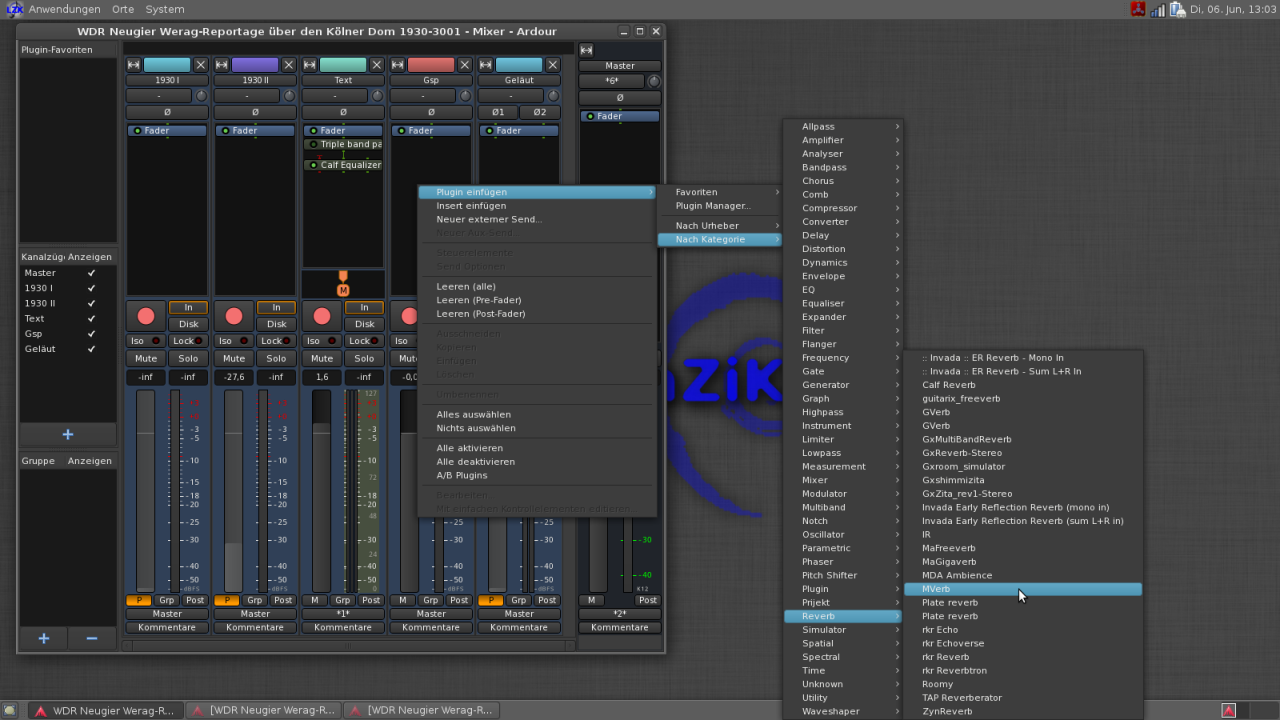Toggle visibility checkmark for Gsp
1280x720 pixels.
(91, 334)
